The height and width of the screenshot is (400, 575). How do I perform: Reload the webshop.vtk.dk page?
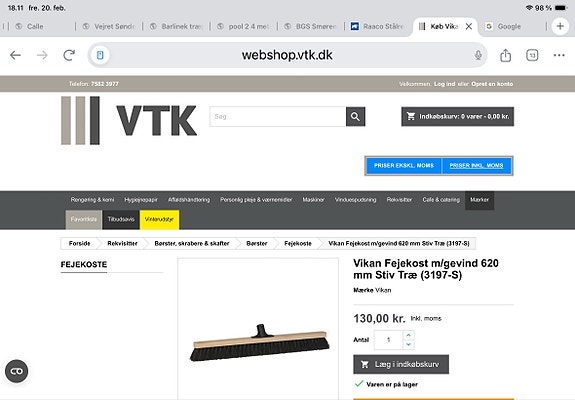(69, 55)
